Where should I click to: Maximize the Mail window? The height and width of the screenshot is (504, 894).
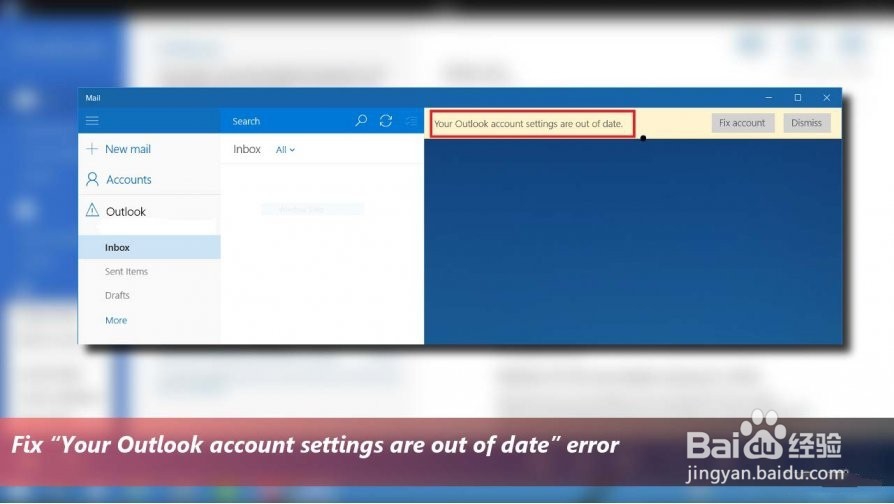798,97
